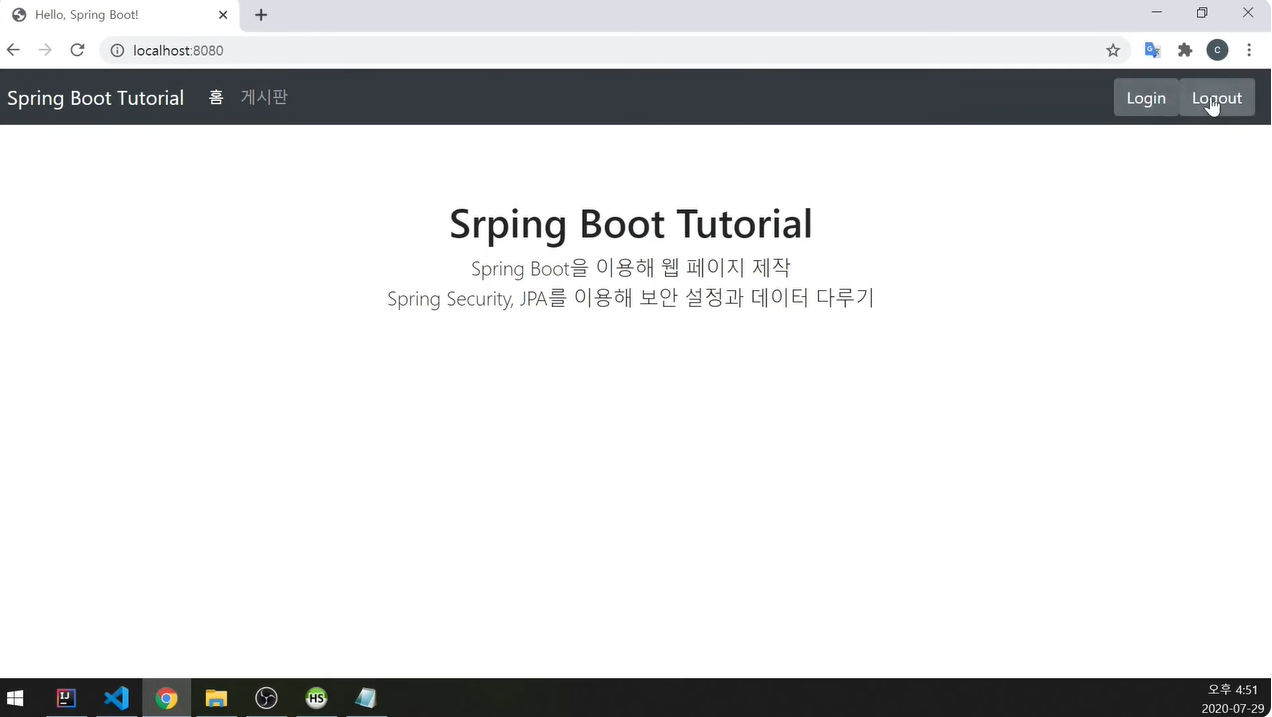Open the HS app in the taskbar
The image size is (1272, 717).
pos(316,698)
